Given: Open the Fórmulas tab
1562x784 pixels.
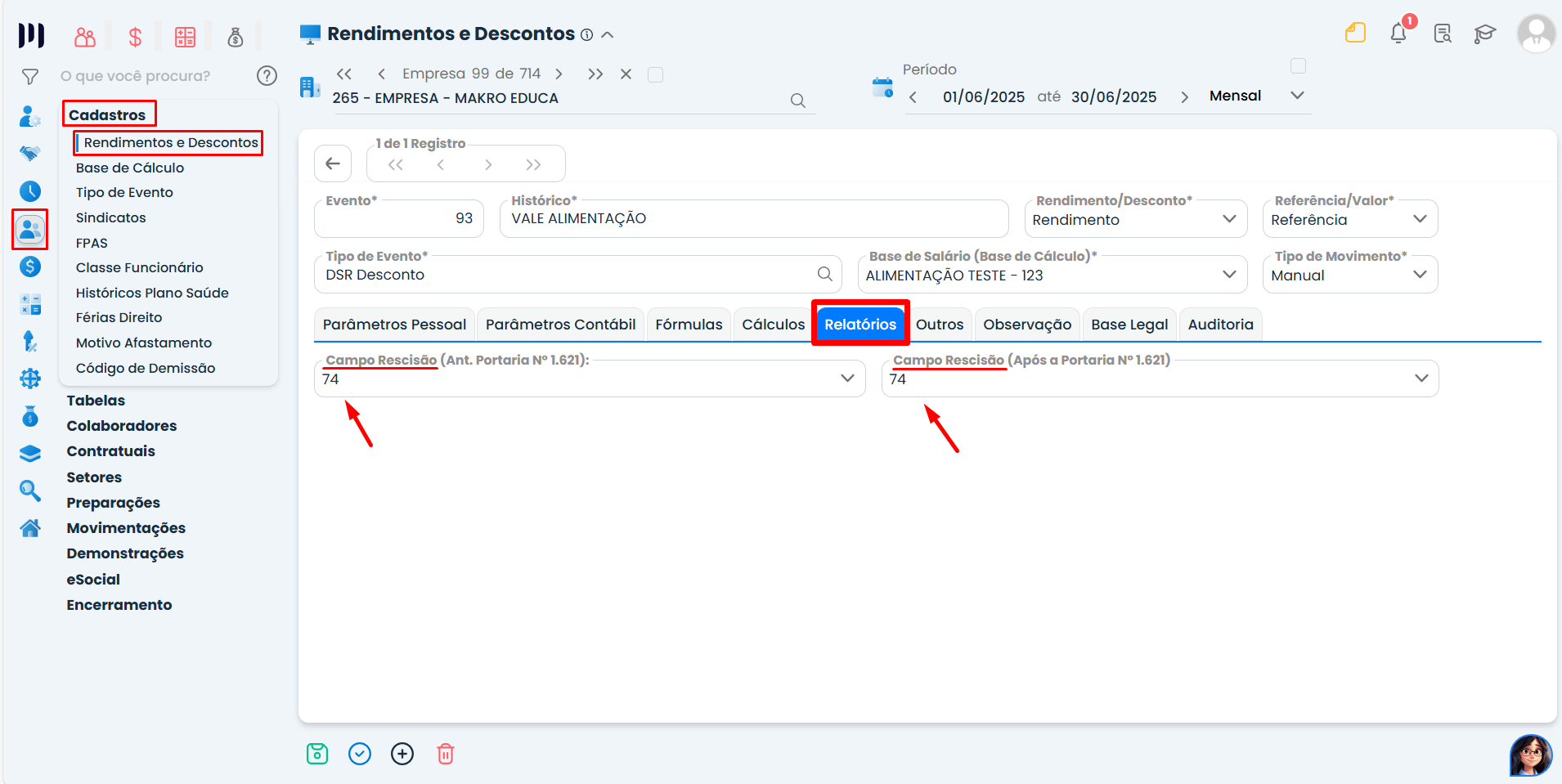Looking at the screenshot, I should point(689,325).
